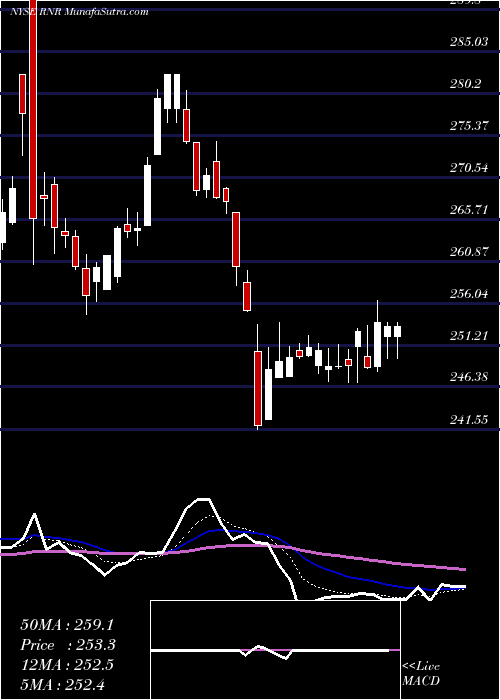This screenshot has height=700, width=500.
Task: Click the <<Live MACD label
Action: coord(421,674)
